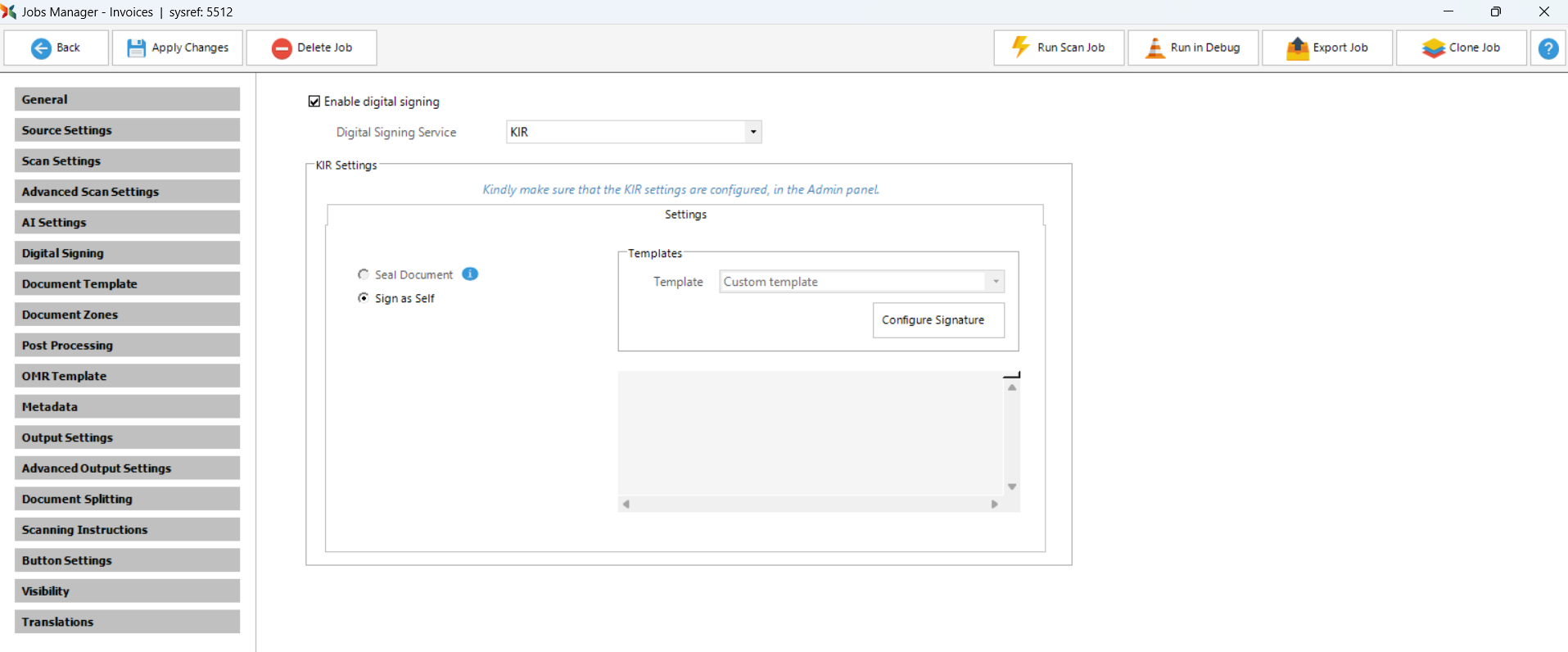Open the Template dropdown list

click(995, 282)
